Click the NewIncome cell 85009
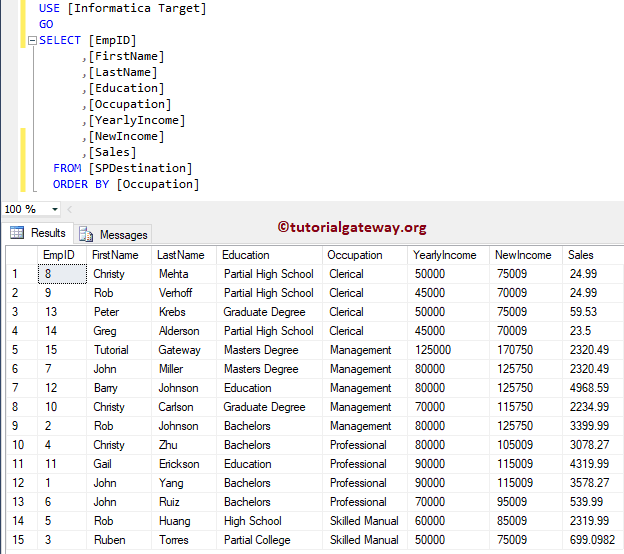 [526, 521]
